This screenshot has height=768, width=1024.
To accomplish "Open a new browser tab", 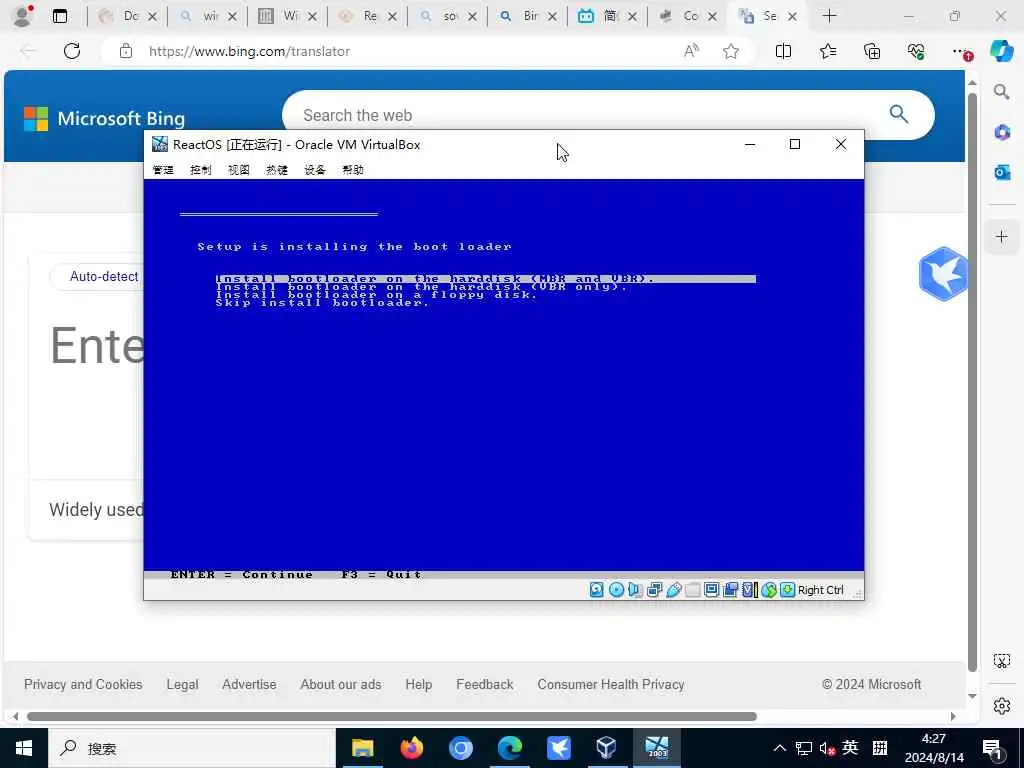I will 829,16.
